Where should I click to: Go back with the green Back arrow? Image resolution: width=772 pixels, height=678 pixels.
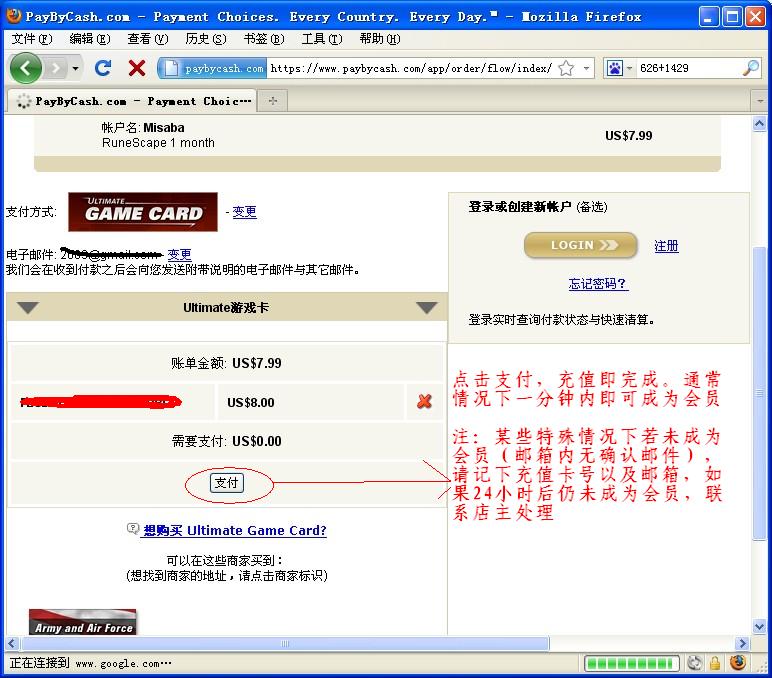26,68
